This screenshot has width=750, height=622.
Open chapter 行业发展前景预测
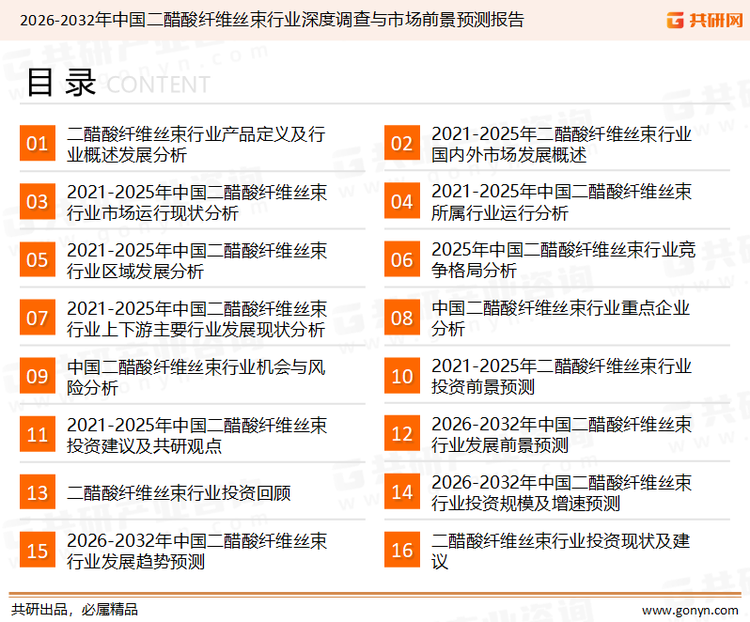point(562,434)
